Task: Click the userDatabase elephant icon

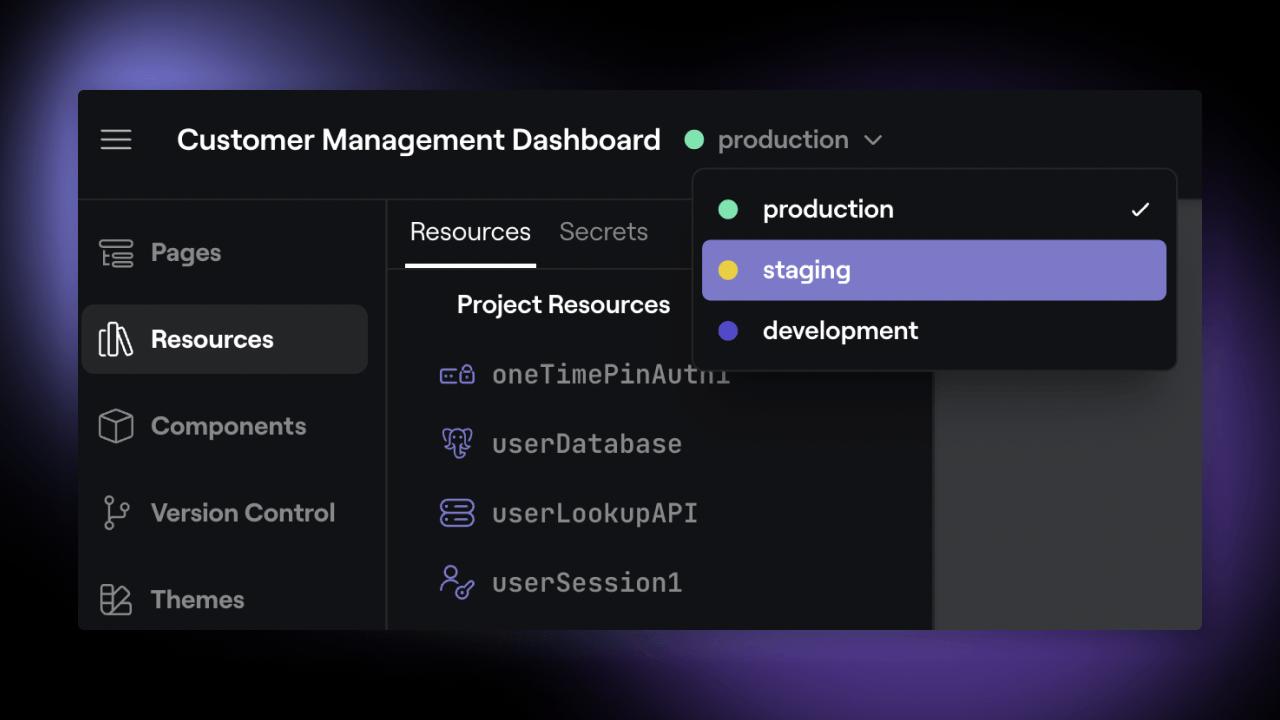Action: point(457,443)
